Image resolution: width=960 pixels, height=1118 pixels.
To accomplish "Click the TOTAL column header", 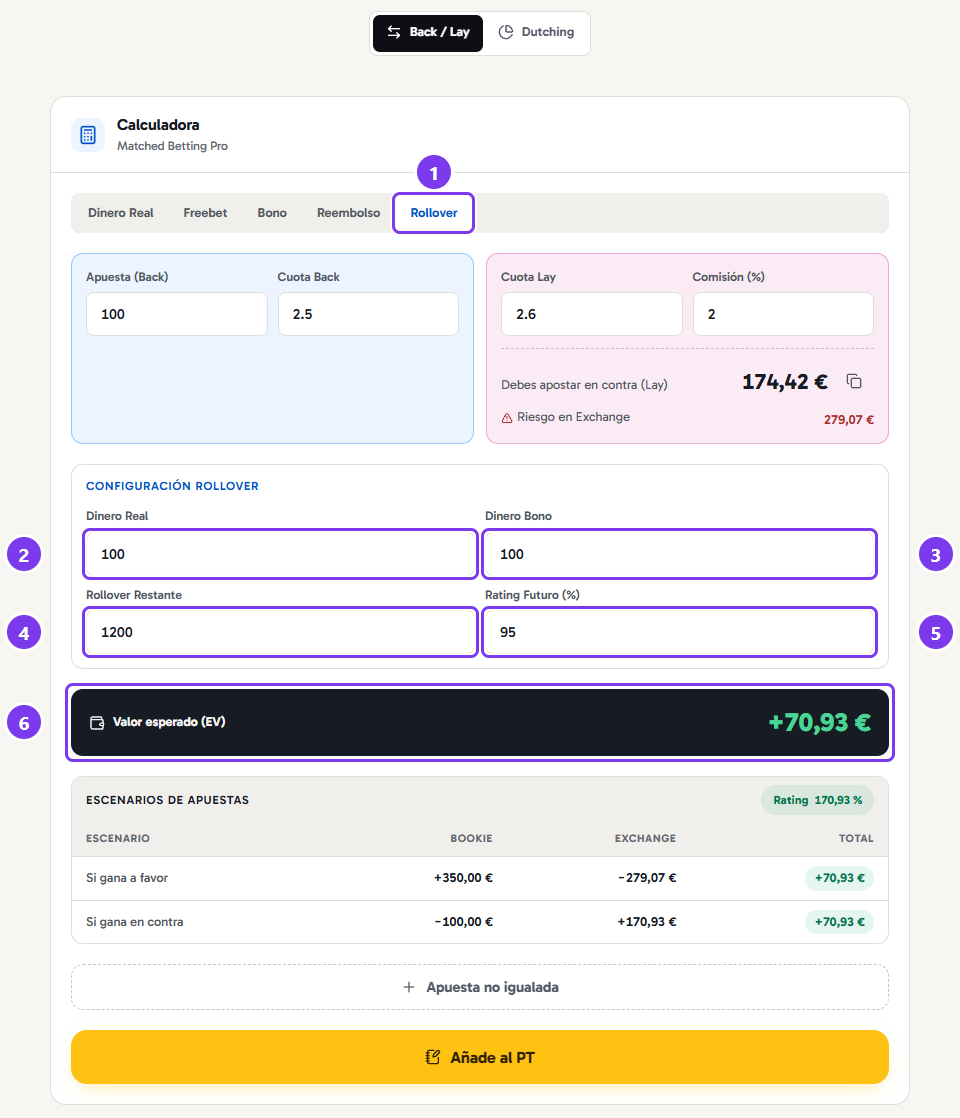I will click(856, 838).
